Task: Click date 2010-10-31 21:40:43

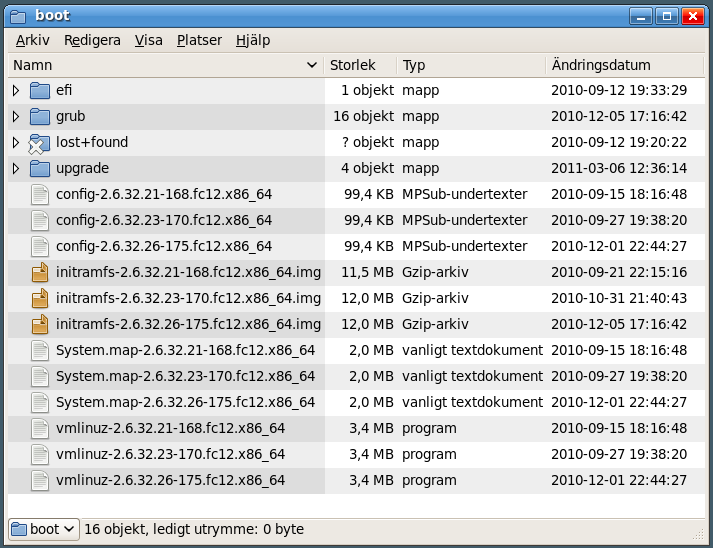Action: (619, 298)
